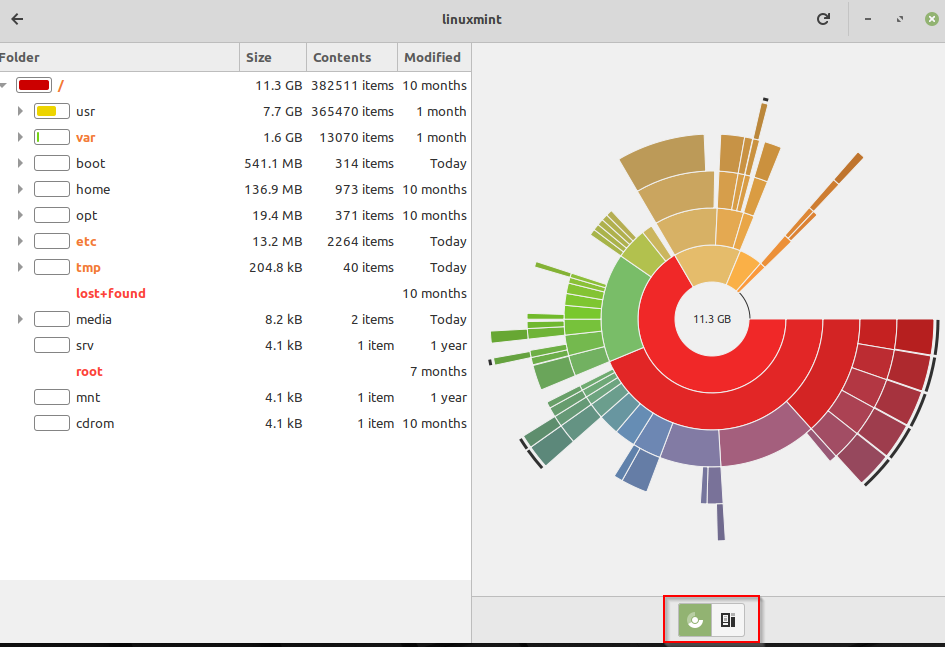
Task: Click the 204.8 kB size value
Action: (275, 267)
